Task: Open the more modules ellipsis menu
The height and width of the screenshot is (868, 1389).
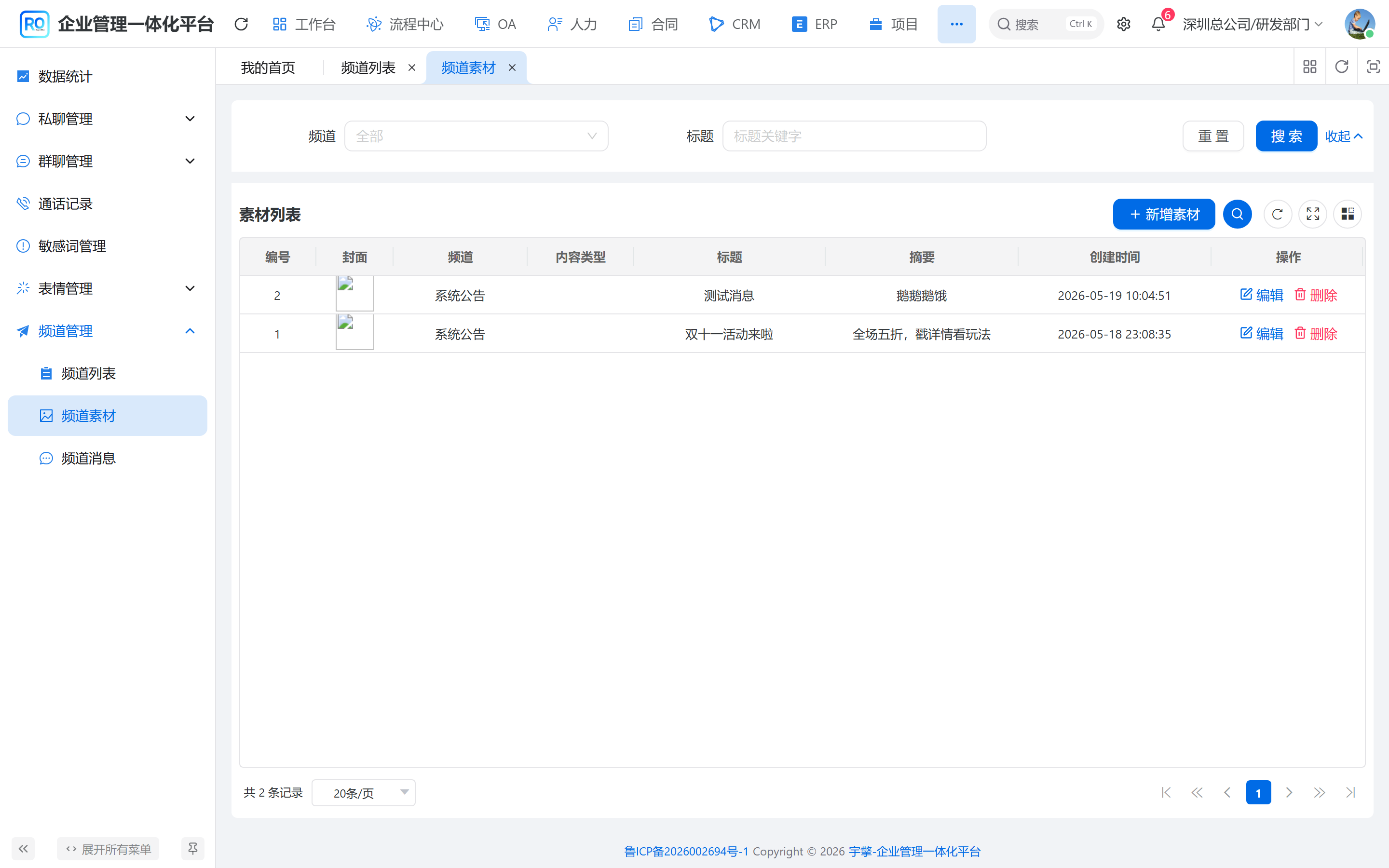Action: click(x=956, y=24)
